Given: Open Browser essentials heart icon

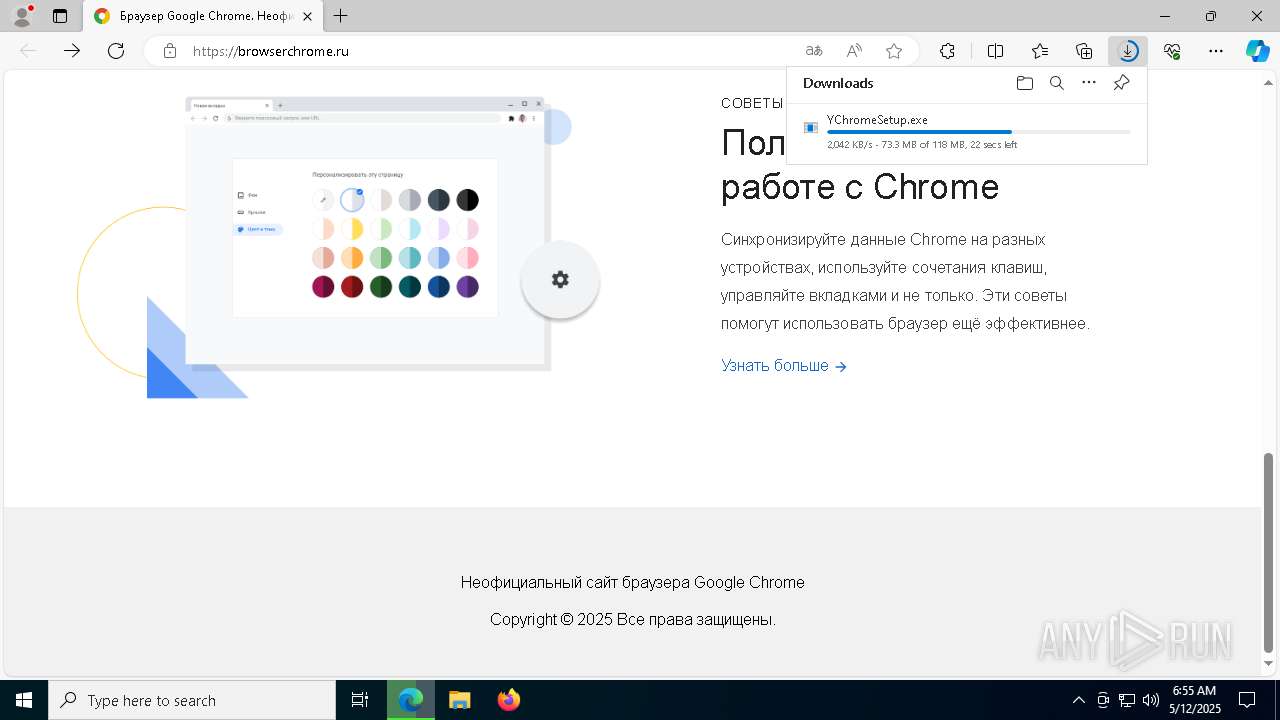Looking at the screenshot, I should [x=1172, y=51].
